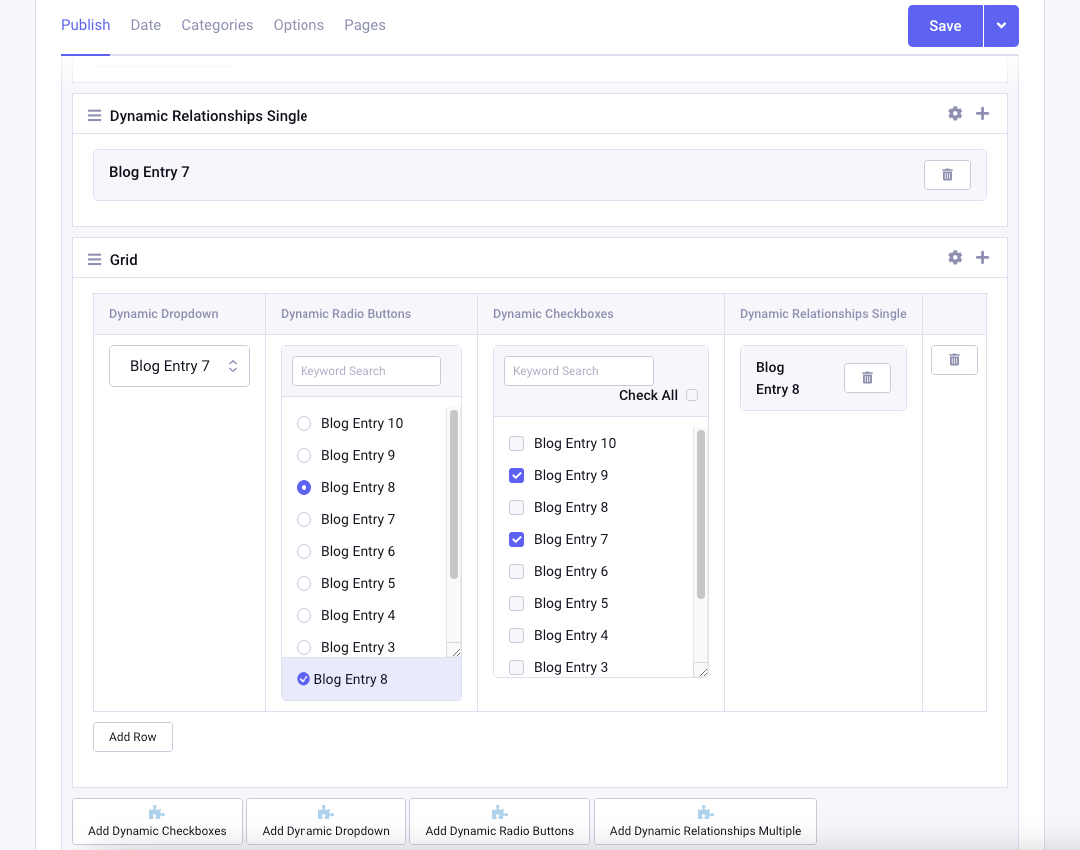The image size is (1080, 850).
Task: Click the Dynamic Checkboxes column header
Action: pyautogui.click(x=553, y=314)
